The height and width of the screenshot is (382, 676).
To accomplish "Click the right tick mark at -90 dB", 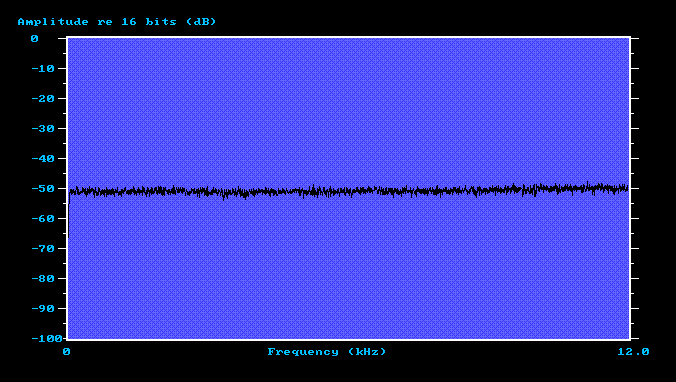I will pos(635,309).
